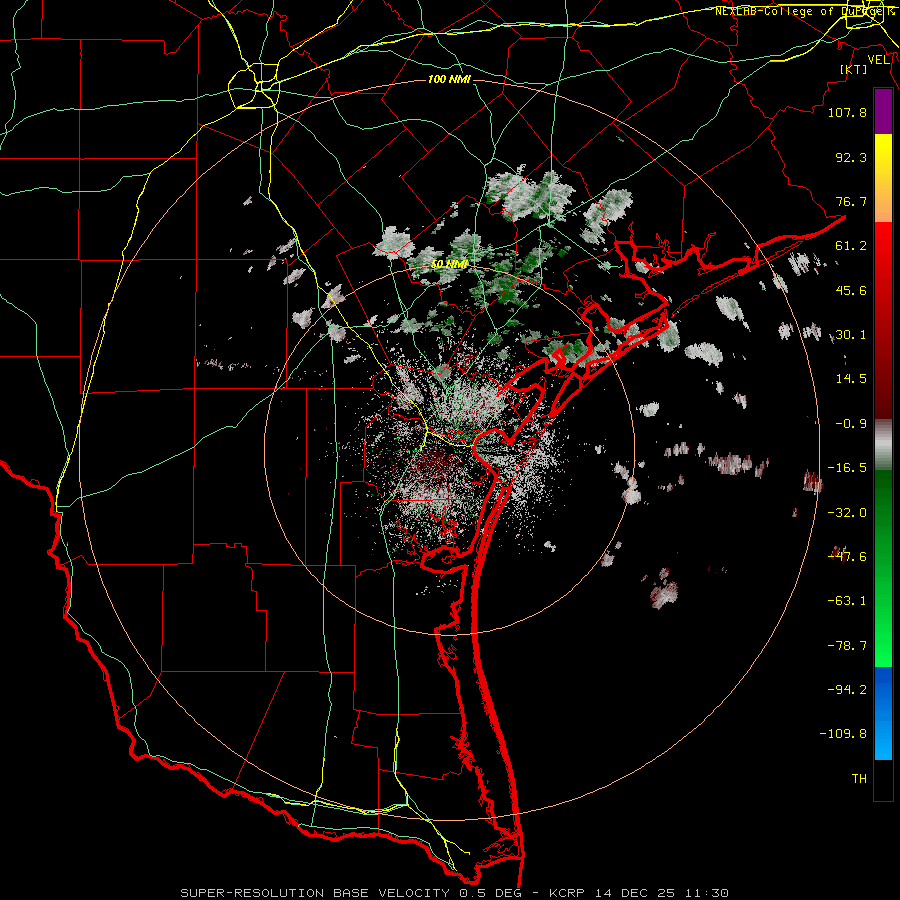Click the gray near-zero segment of color bar
This screenshot has width=900, height=900.
pos(883,444)
